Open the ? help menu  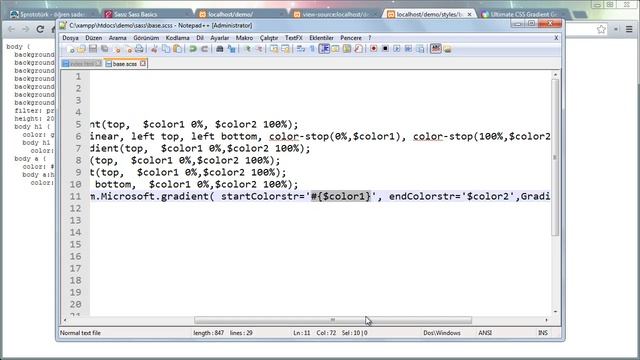(x=370, y=38)
